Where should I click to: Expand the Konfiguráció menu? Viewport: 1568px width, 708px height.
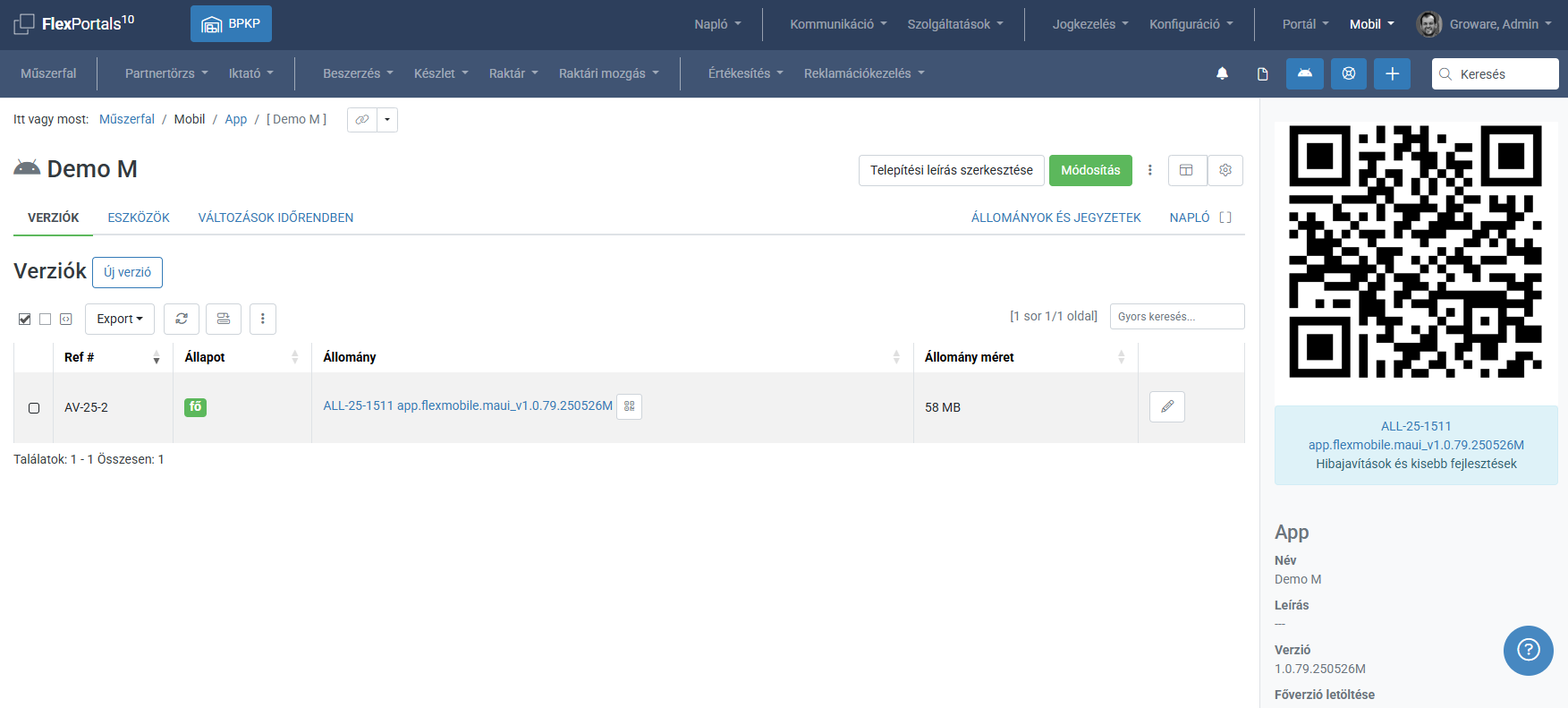1191,24
